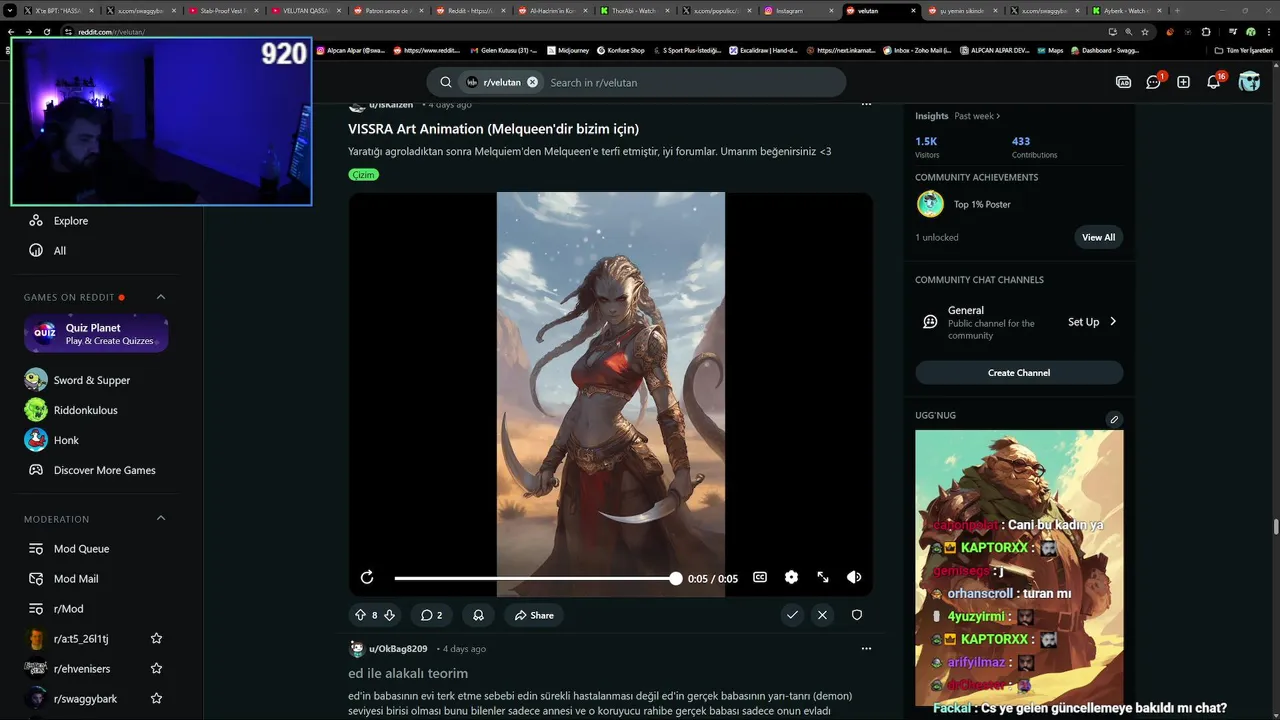Collapse the Games on Reddit section

160,297
